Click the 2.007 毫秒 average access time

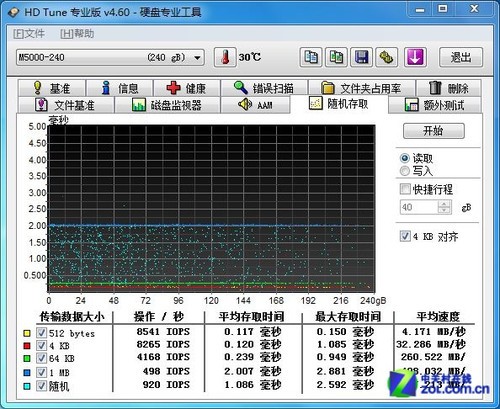[253, 371]
